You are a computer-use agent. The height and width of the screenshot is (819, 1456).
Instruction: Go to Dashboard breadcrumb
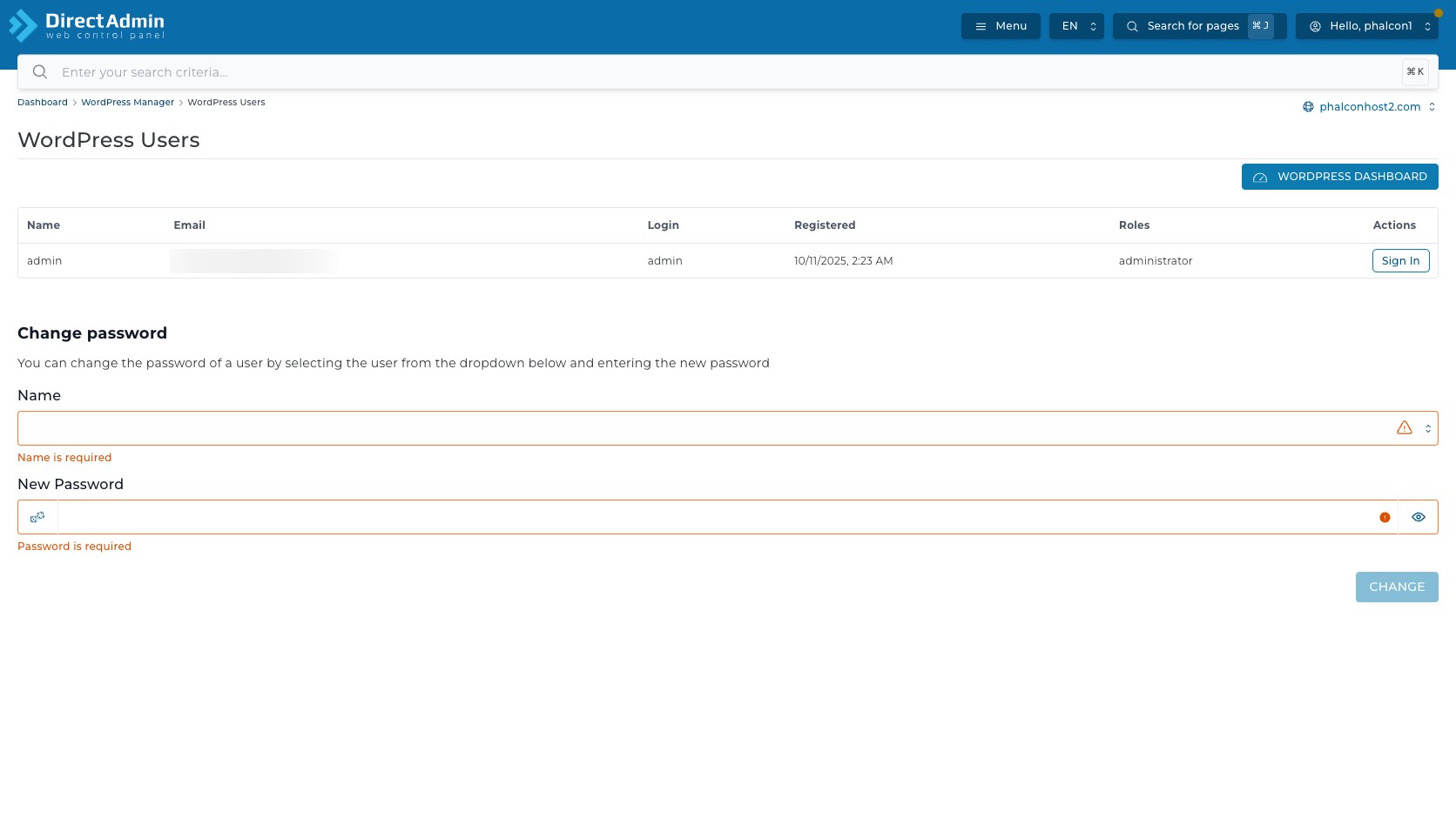(43, 103)
